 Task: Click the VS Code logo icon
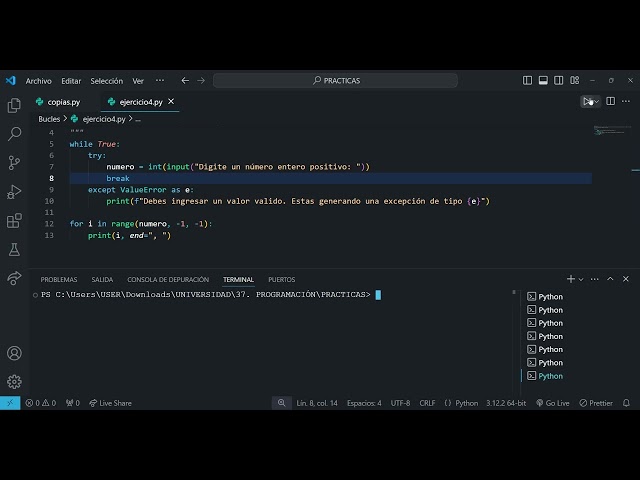pyautogui.click(x=11, y=80)
